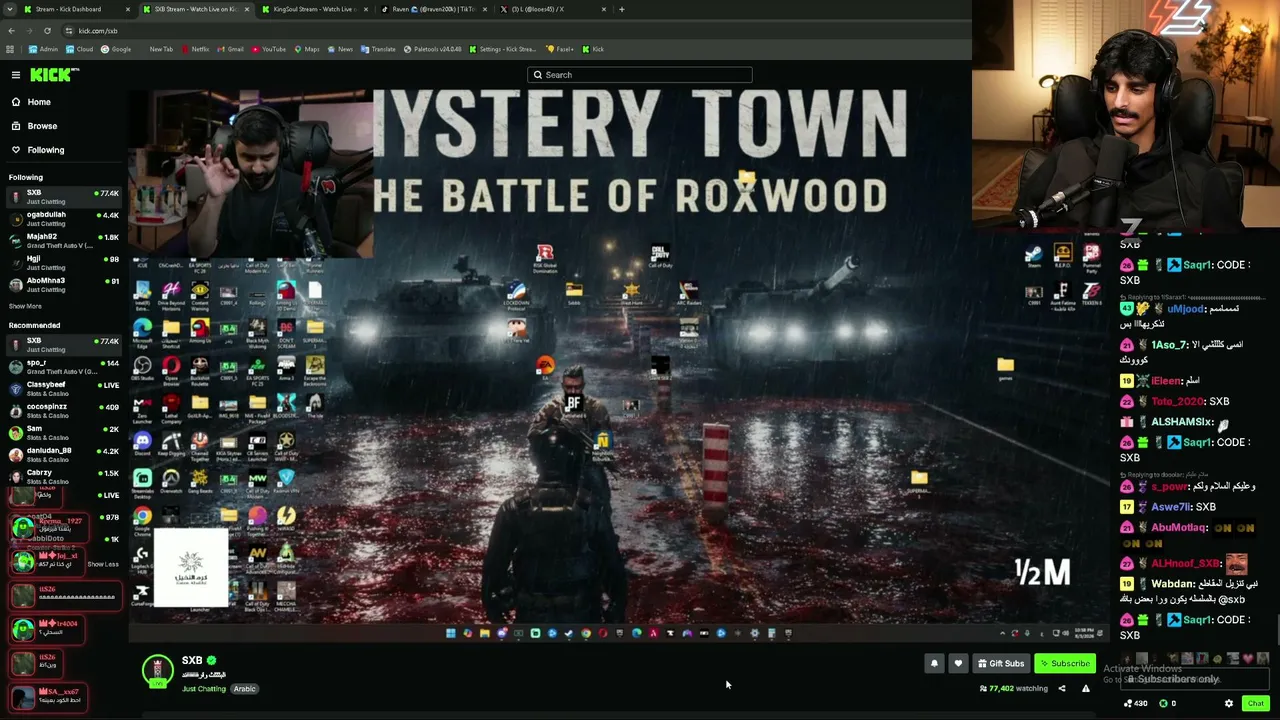Go back using the browser back arrow
Screen dimensions: 1280x720
click(11, 31)
